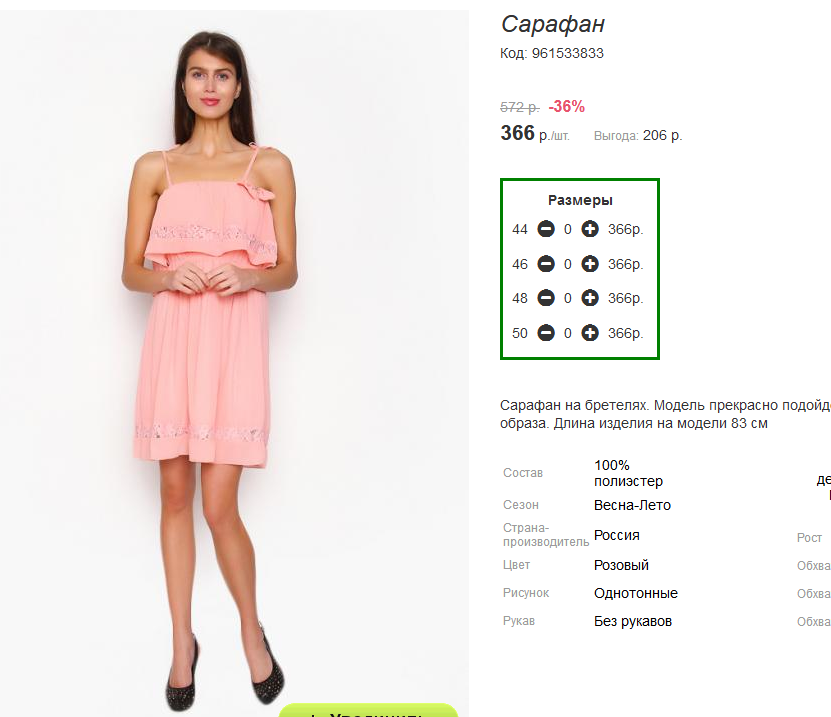
Task: Click the 366р. price for size 46
Action: (x=625, y=264)
